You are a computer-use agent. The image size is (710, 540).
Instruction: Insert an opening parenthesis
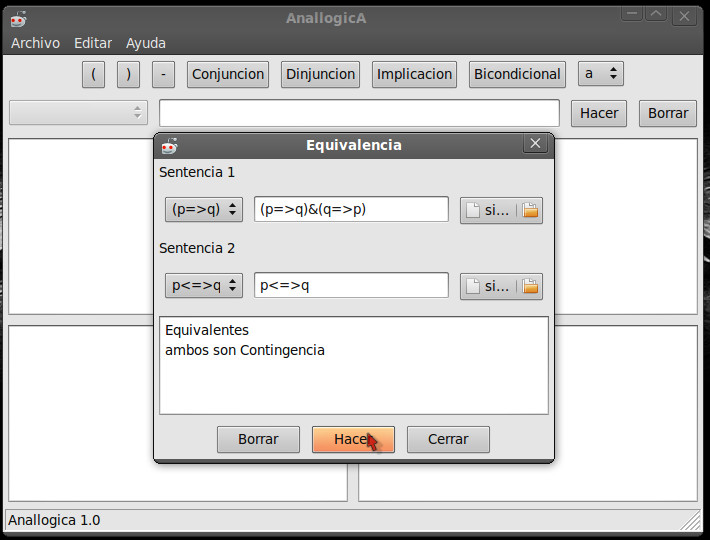coord(93,74)
